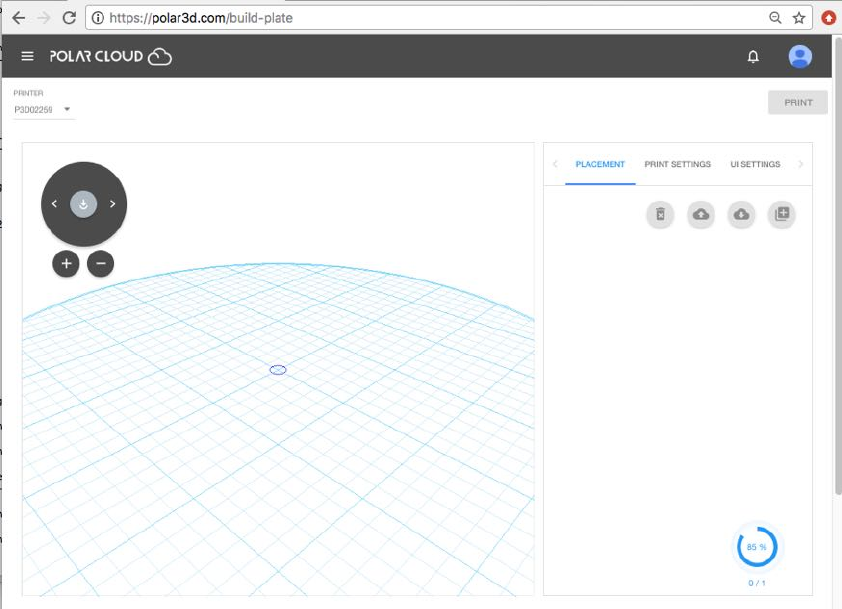
Task: Click the 85 % progress circle
Action: pyautogui.click(x=757, y=547)
